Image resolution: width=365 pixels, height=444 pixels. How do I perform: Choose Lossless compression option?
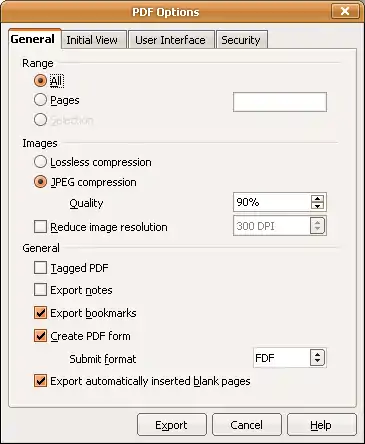[40, 162]
